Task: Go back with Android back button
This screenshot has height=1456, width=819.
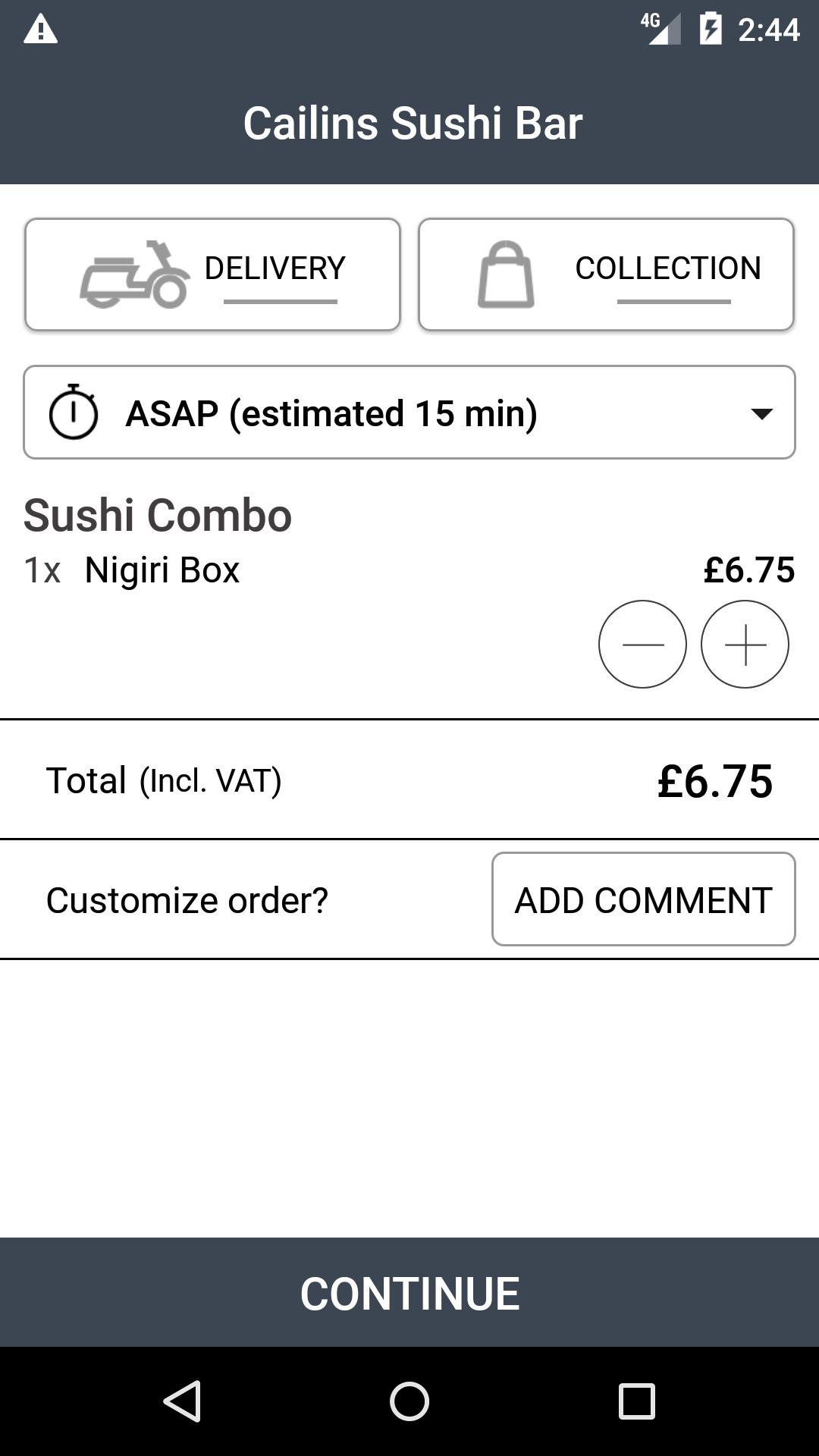Action: click(182, 1401)
